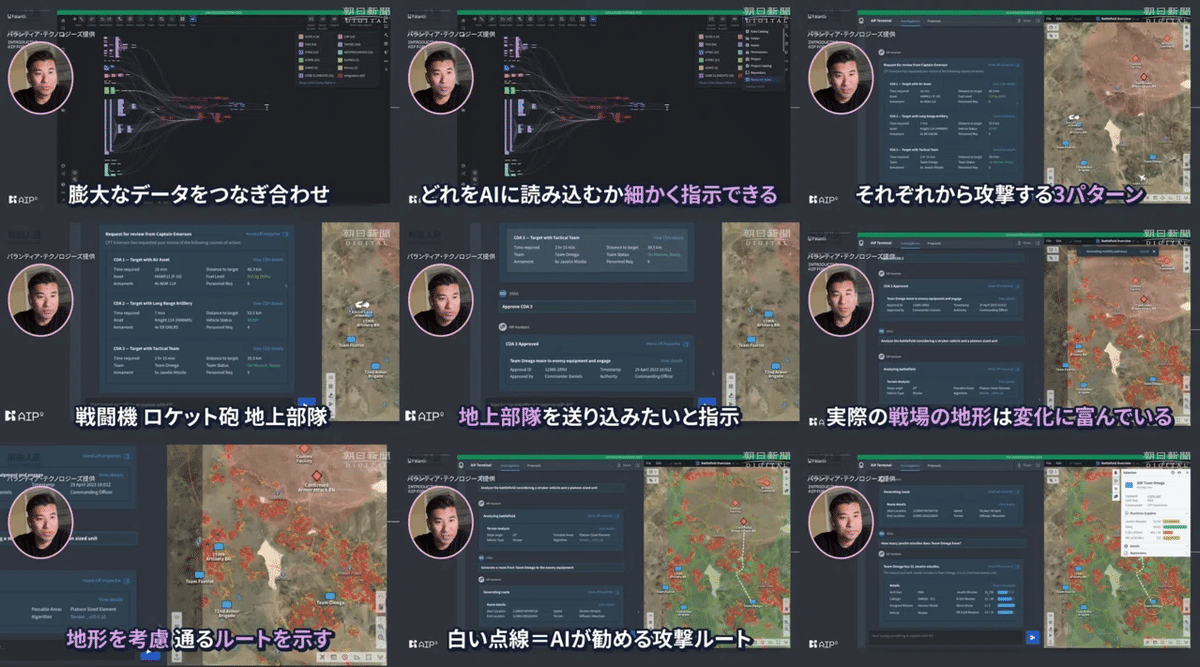This screenshot has height=667, width=1200.
Task: Expand Details section in SOF Team Omega panel
Action: click(x=1154, y=546)
